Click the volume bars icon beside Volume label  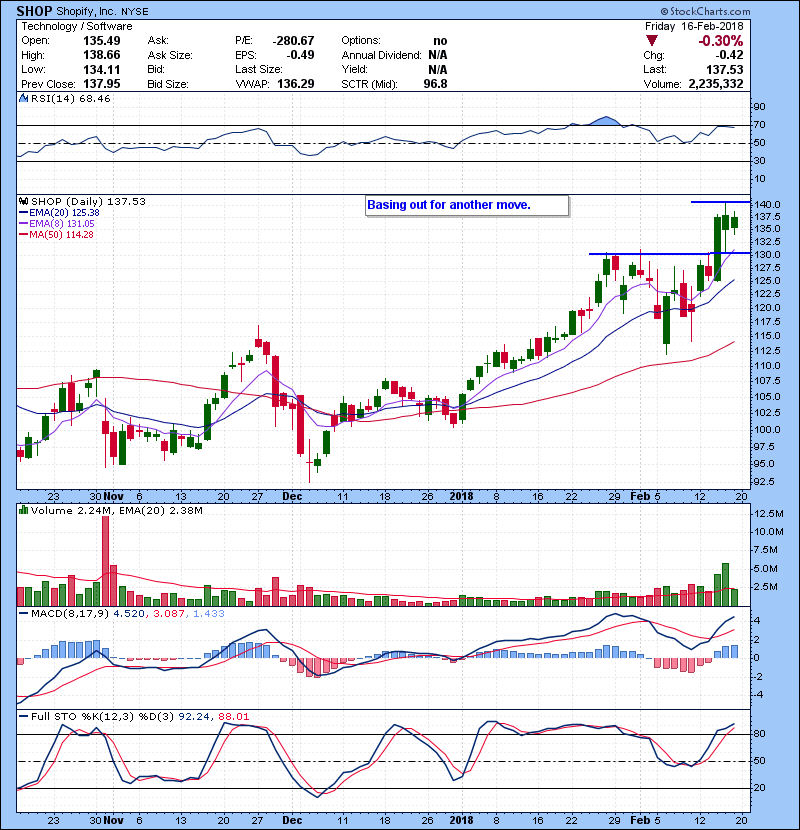coord(23,510)
